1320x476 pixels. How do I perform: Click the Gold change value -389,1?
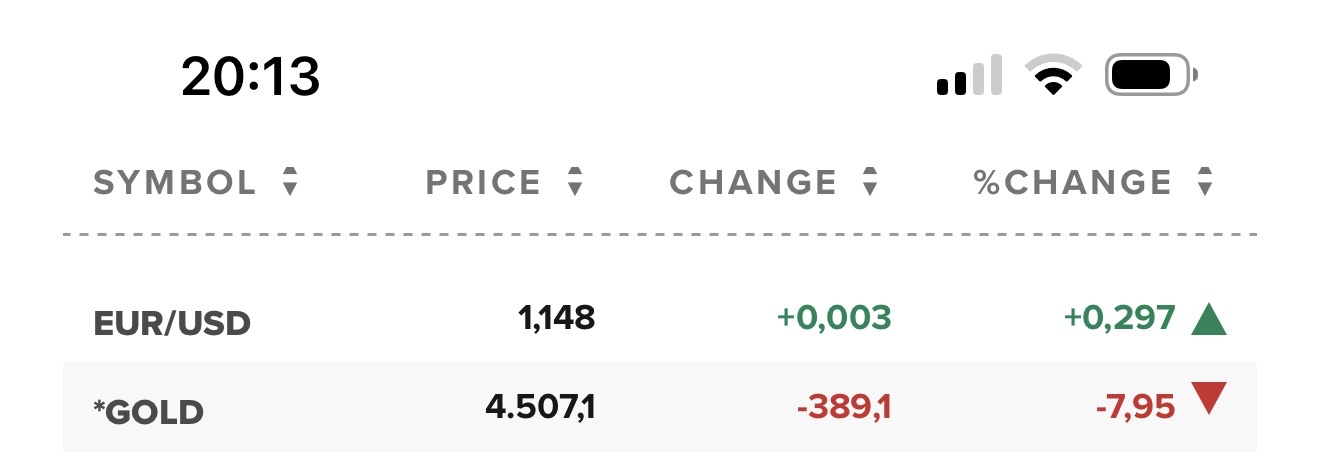[843, 407]
